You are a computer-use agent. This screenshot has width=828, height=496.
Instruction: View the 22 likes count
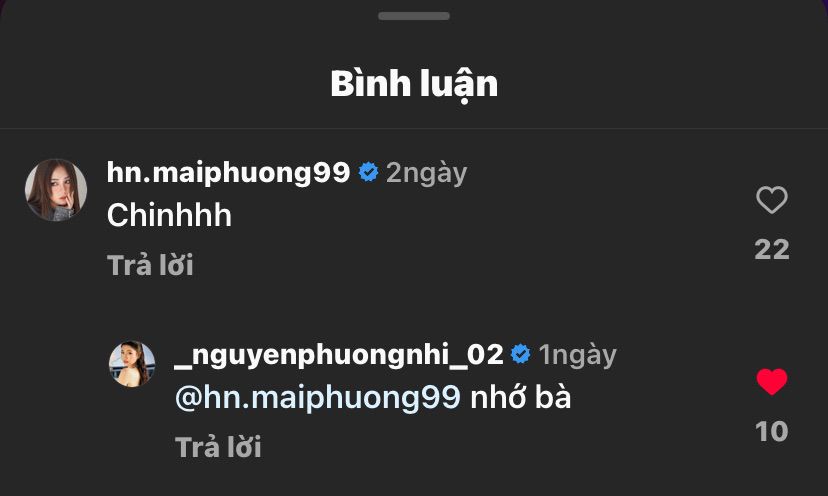[771, 249]
